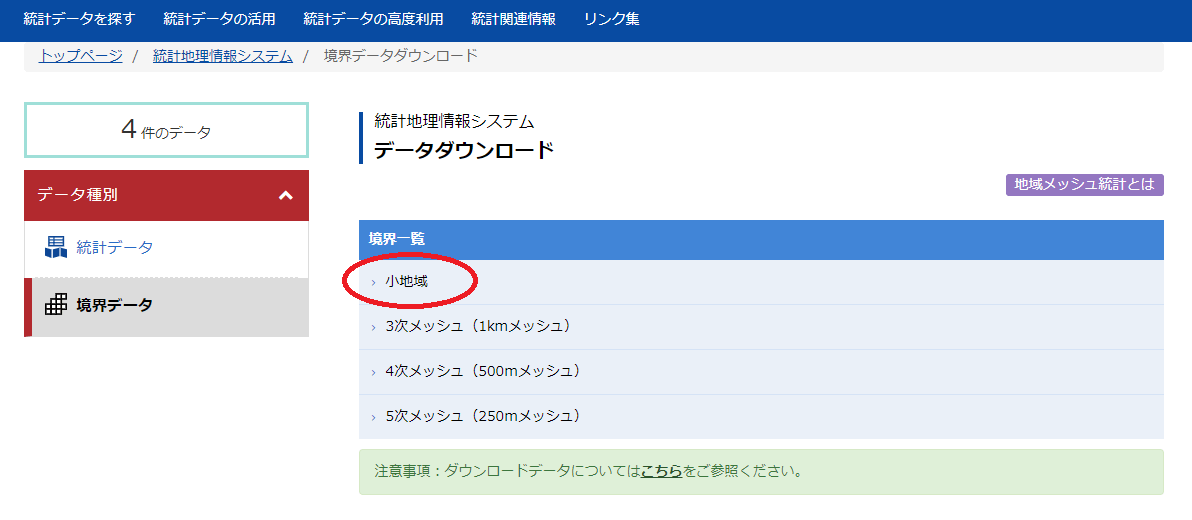This screenshot has height=520, width=1192.
Task: Click the データダウンロード heading
Action: 464,151
